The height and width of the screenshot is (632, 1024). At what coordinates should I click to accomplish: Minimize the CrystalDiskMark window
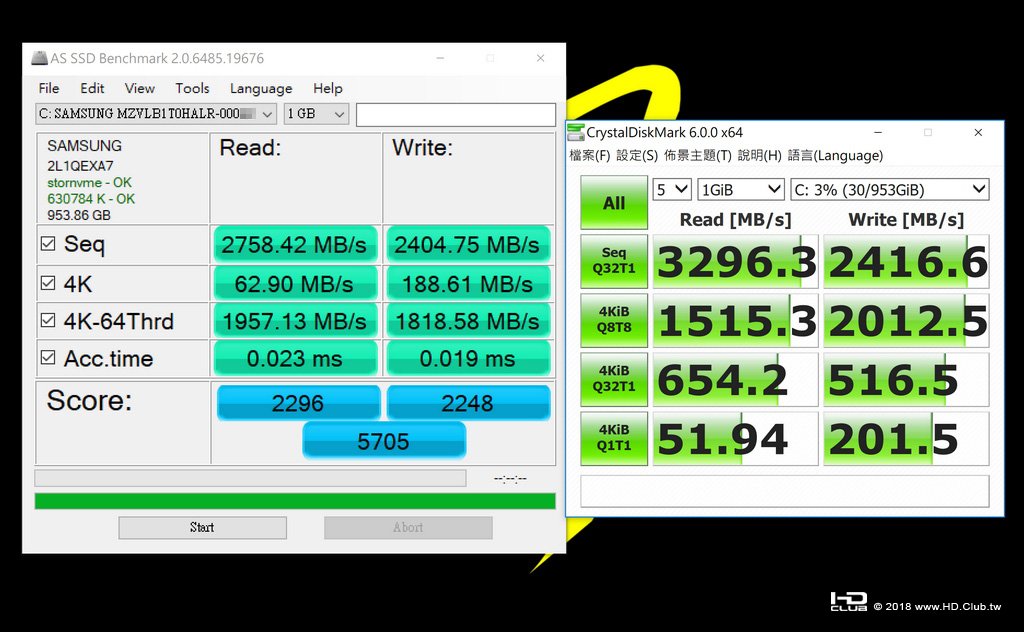878,132
